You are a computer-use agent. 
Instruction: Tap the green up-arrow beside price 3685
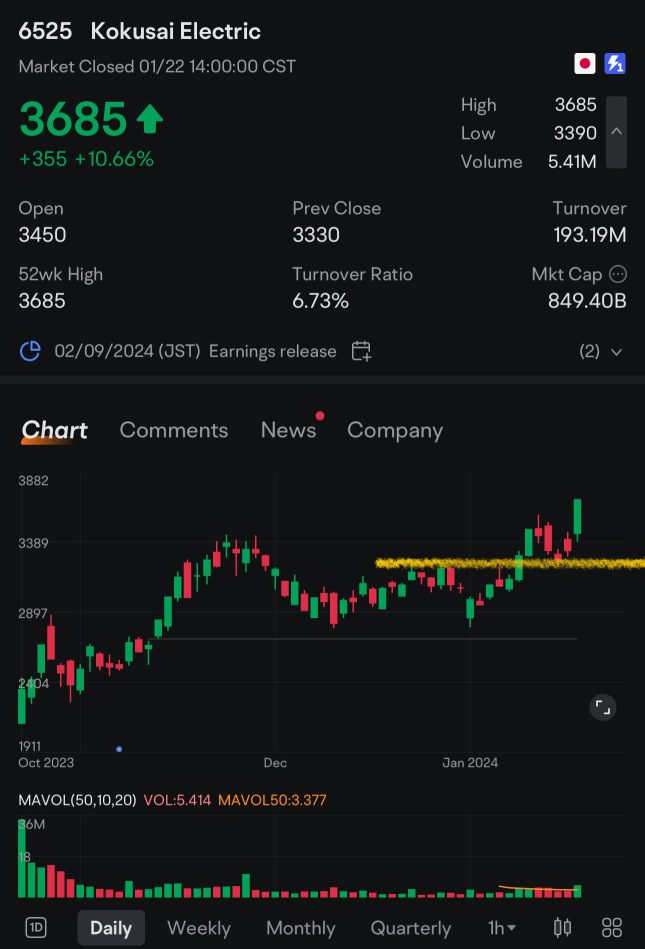(x=149, y=119)
